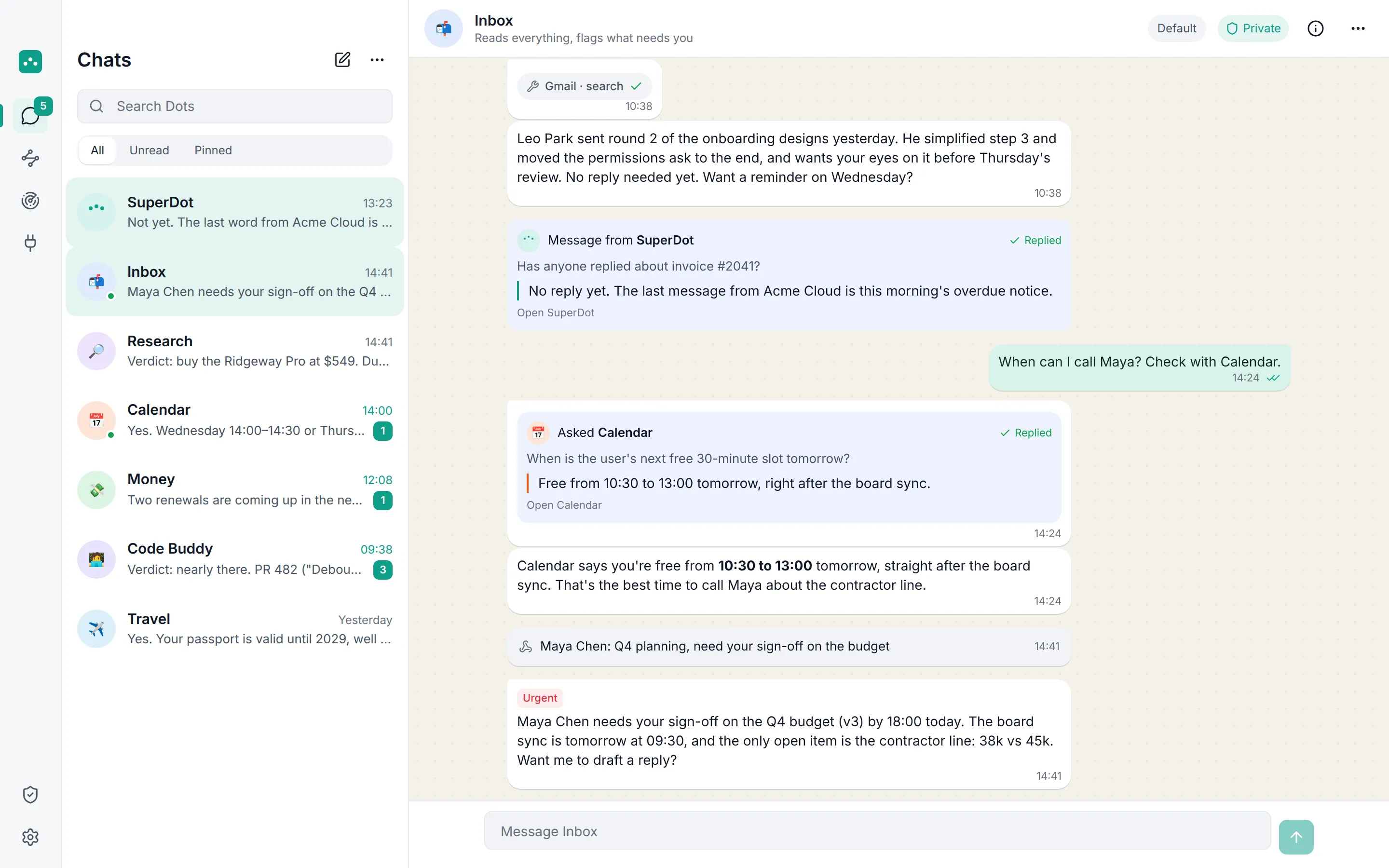This screenshot has height=868, width=1389.
Task: Click the Gmail search tool chip
Action: [585, 86]
